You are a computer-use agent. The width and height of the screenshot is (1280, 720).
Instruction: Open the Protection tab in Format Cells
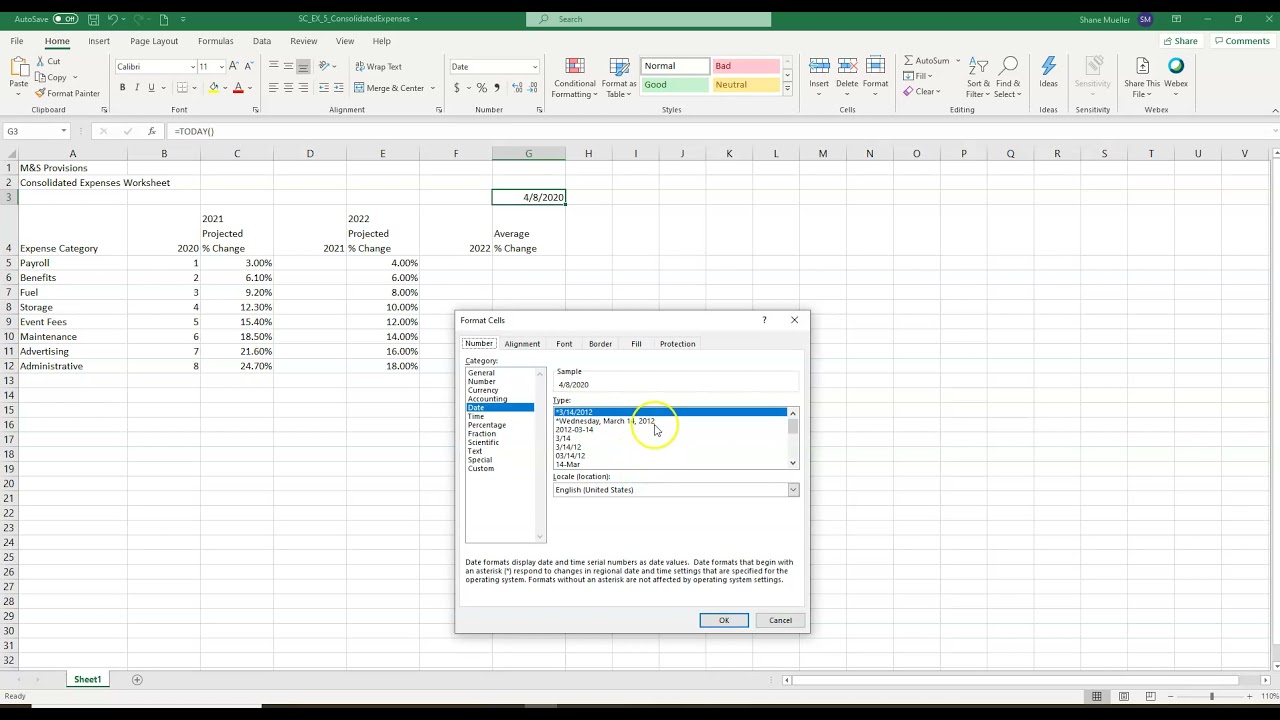coord(677,344)
